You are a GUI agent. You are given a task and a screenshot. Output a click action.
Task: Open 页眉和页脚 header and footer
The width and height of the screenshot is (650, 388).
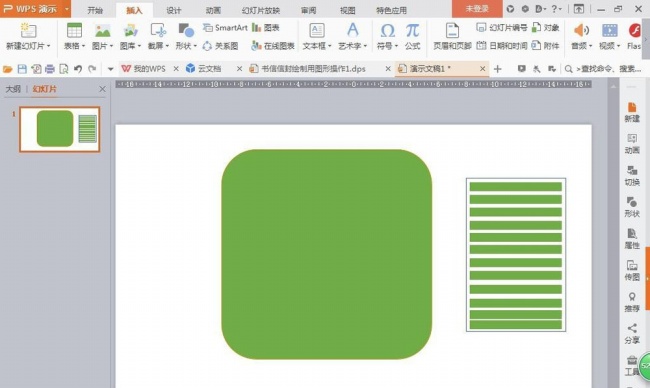(452, 36)
